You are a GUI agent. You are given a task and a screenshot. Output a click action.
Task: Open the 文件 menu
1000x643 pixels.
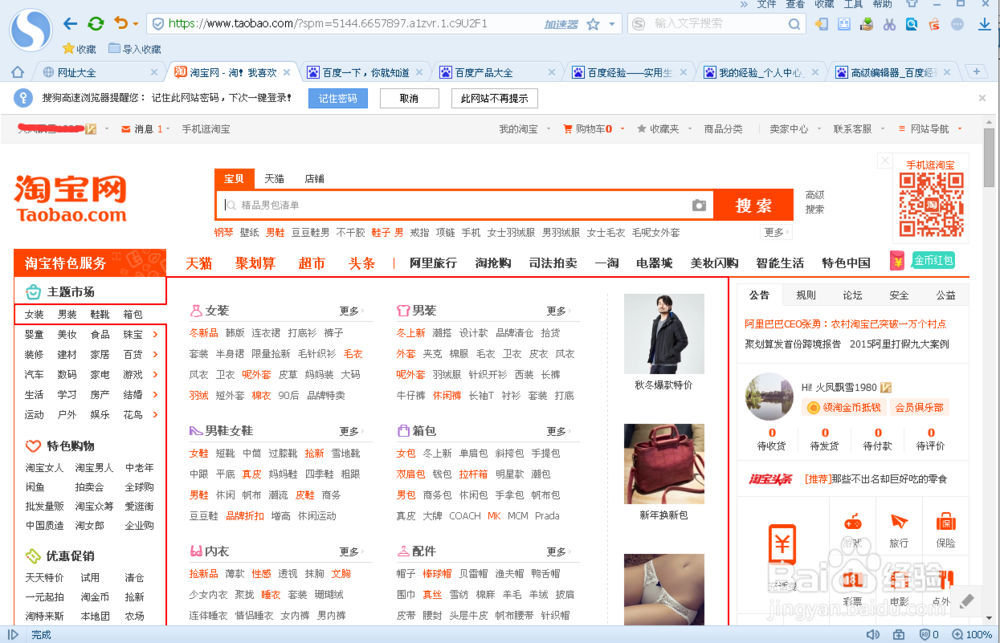766,4
